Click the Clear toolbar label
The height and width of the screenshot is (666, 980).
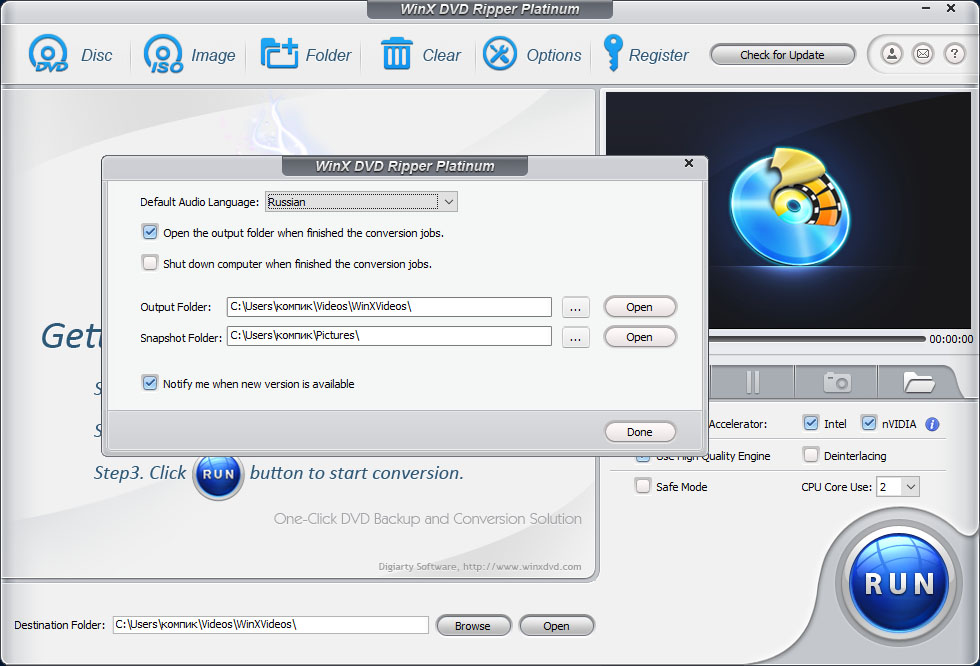(442, 55)
